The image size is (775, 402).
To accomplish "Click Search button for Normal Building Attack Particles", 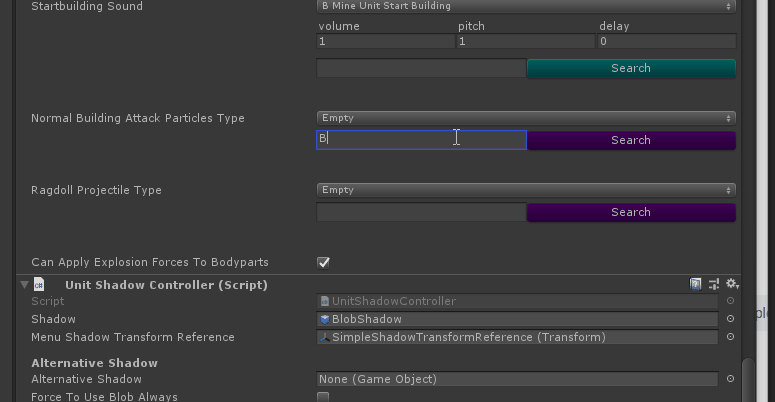I will [631, 140].
